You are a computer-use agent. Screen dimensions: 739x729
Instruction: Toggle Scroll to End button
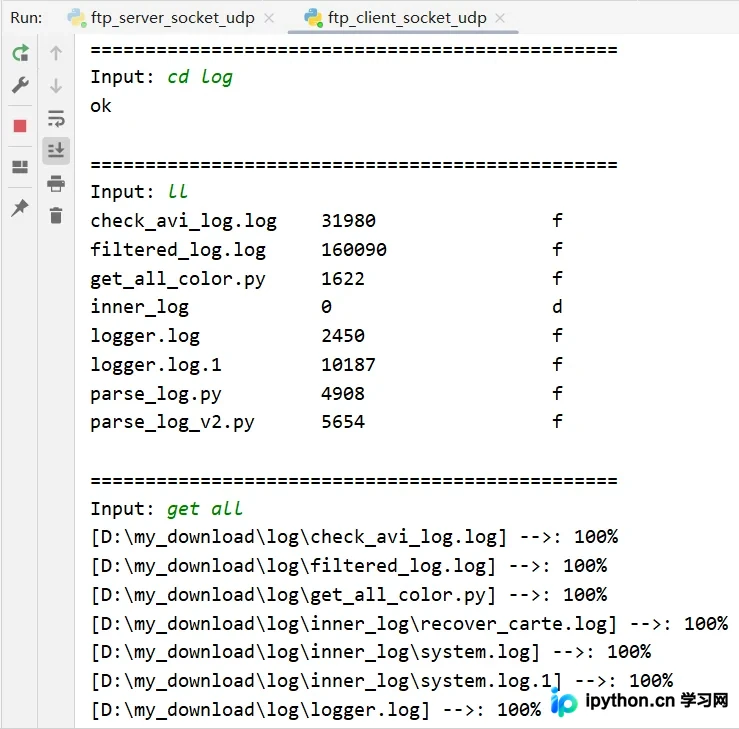coord(56,150)
